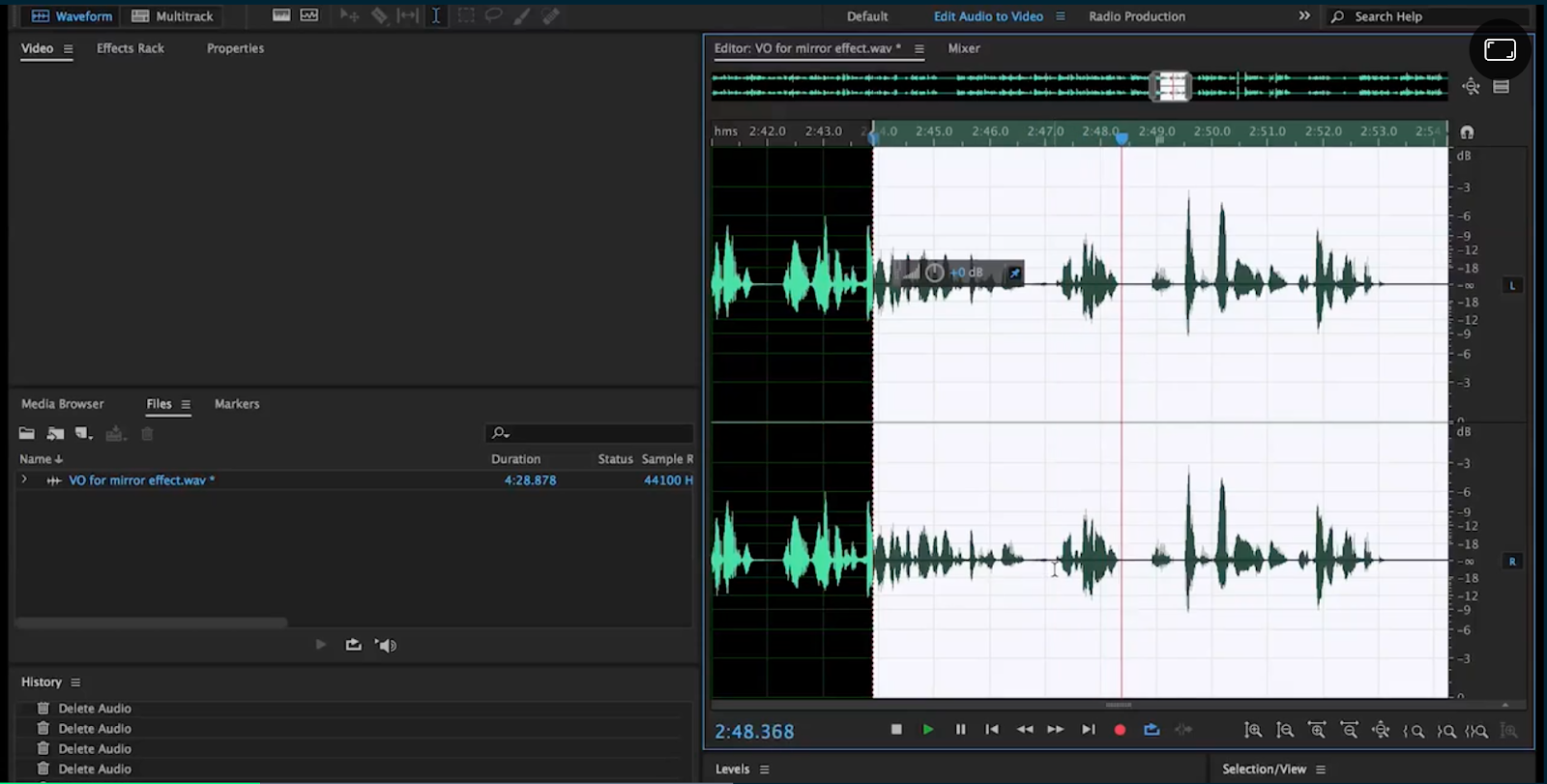The image size is (1547, 784).
Task: Click the Open File folder icon
Action: click(27, 434)
